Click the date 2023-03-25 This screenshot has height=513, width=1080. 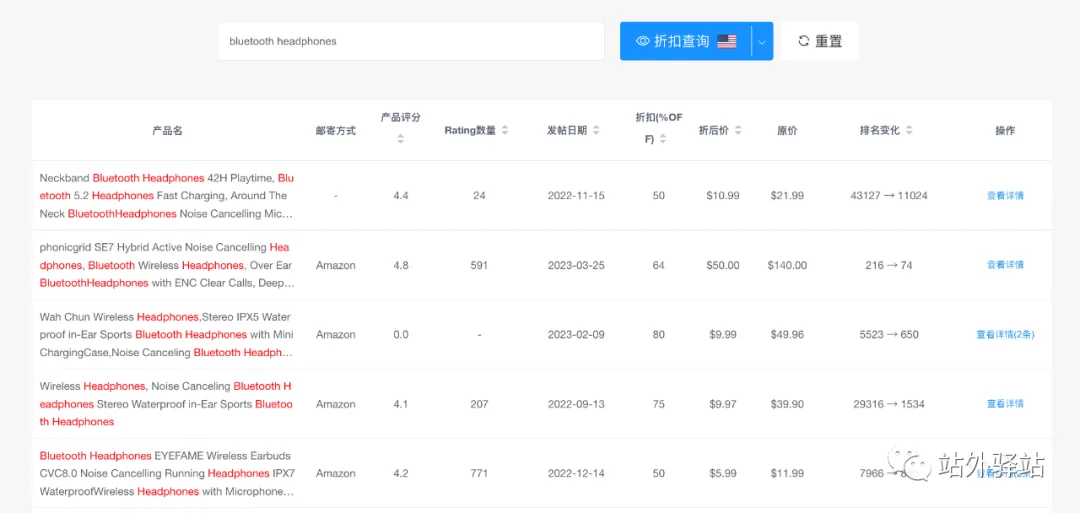(576, 265)
